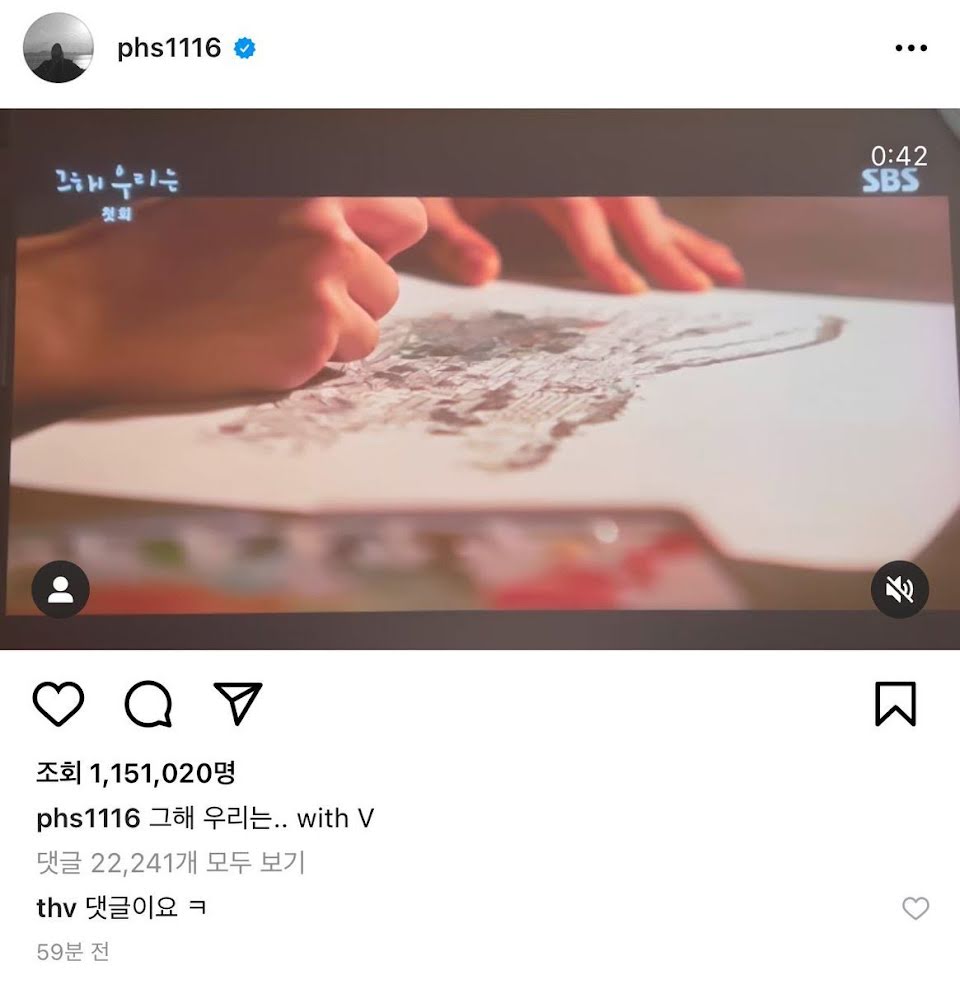The width and height of the screenshot is (960, 989).
Task: Tap the SBS logo on video
Action: [890, 181]
